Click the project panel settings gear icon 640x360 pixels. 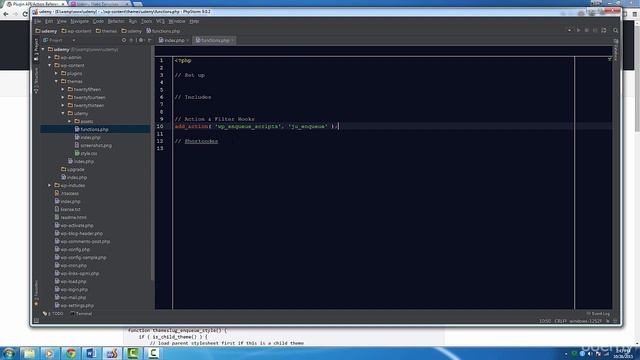point(141,40)
